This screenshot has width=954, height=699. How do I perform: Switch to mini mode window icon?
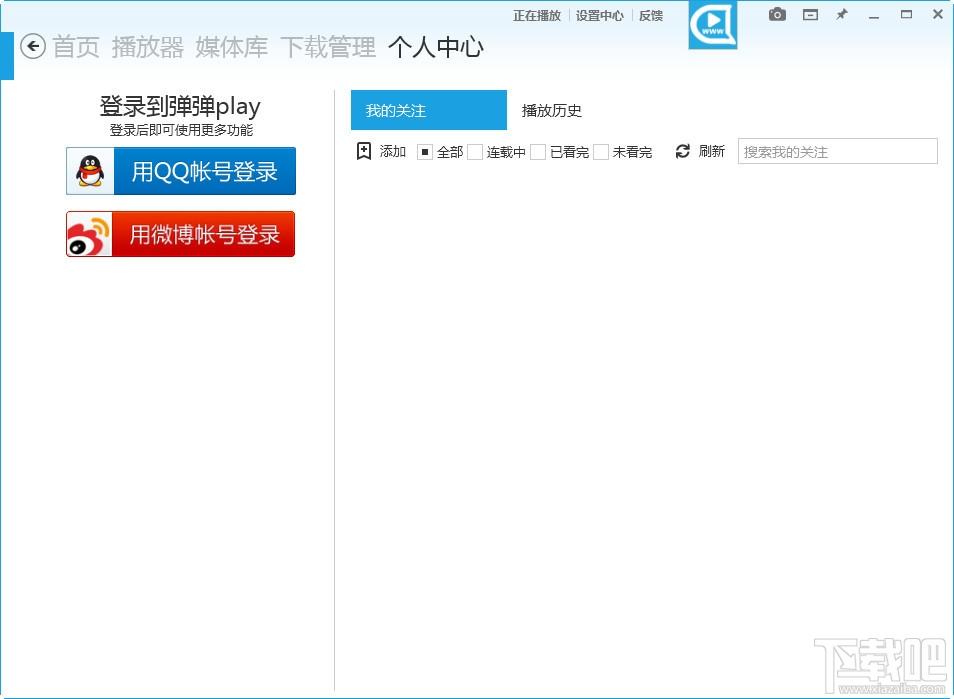coord(810,15)
